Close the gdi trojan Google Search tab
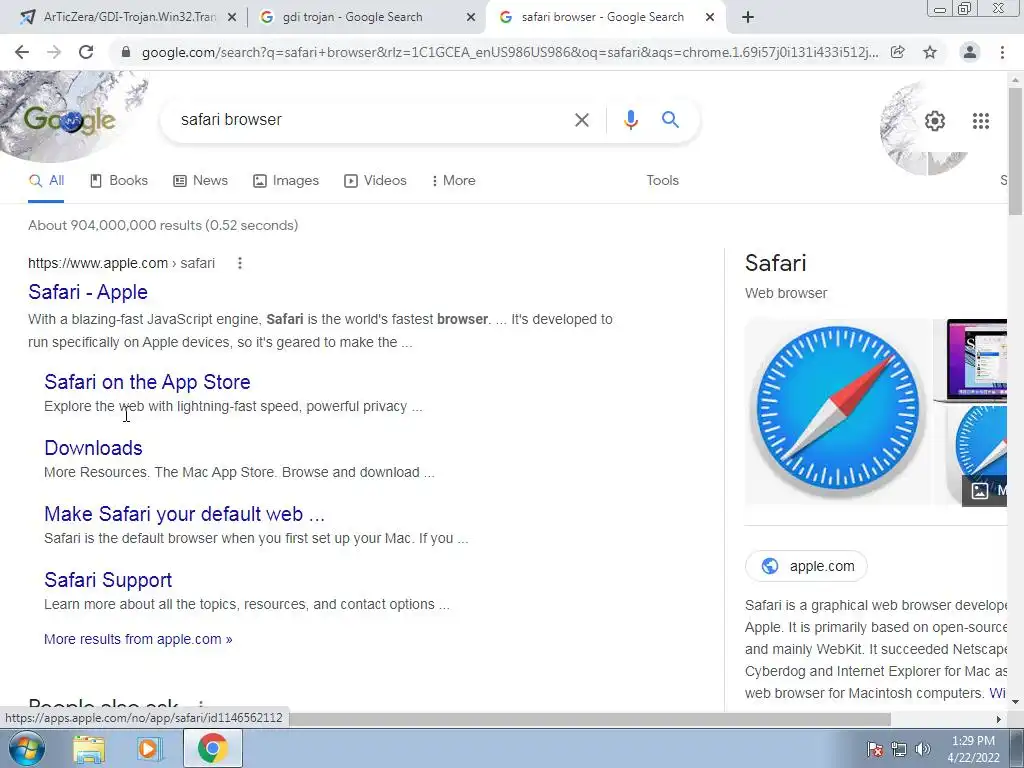The width and height of the screenshot is (1024, 768). 471,18
